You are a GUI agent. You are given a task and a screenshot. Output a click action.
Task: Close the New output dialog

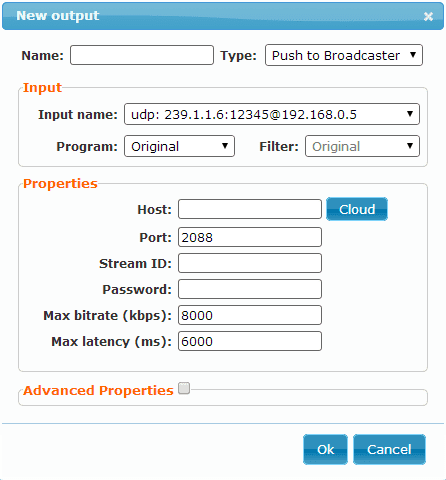[x=428, y=16]
